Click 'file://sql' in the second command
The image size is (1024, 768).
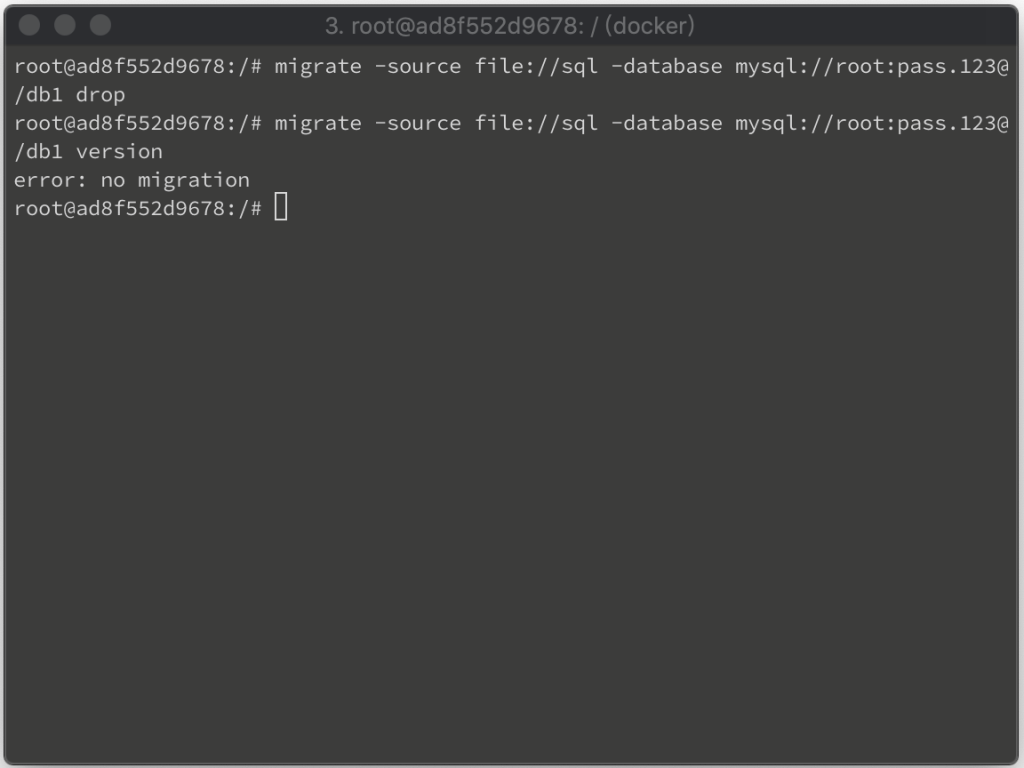(536, 123)
